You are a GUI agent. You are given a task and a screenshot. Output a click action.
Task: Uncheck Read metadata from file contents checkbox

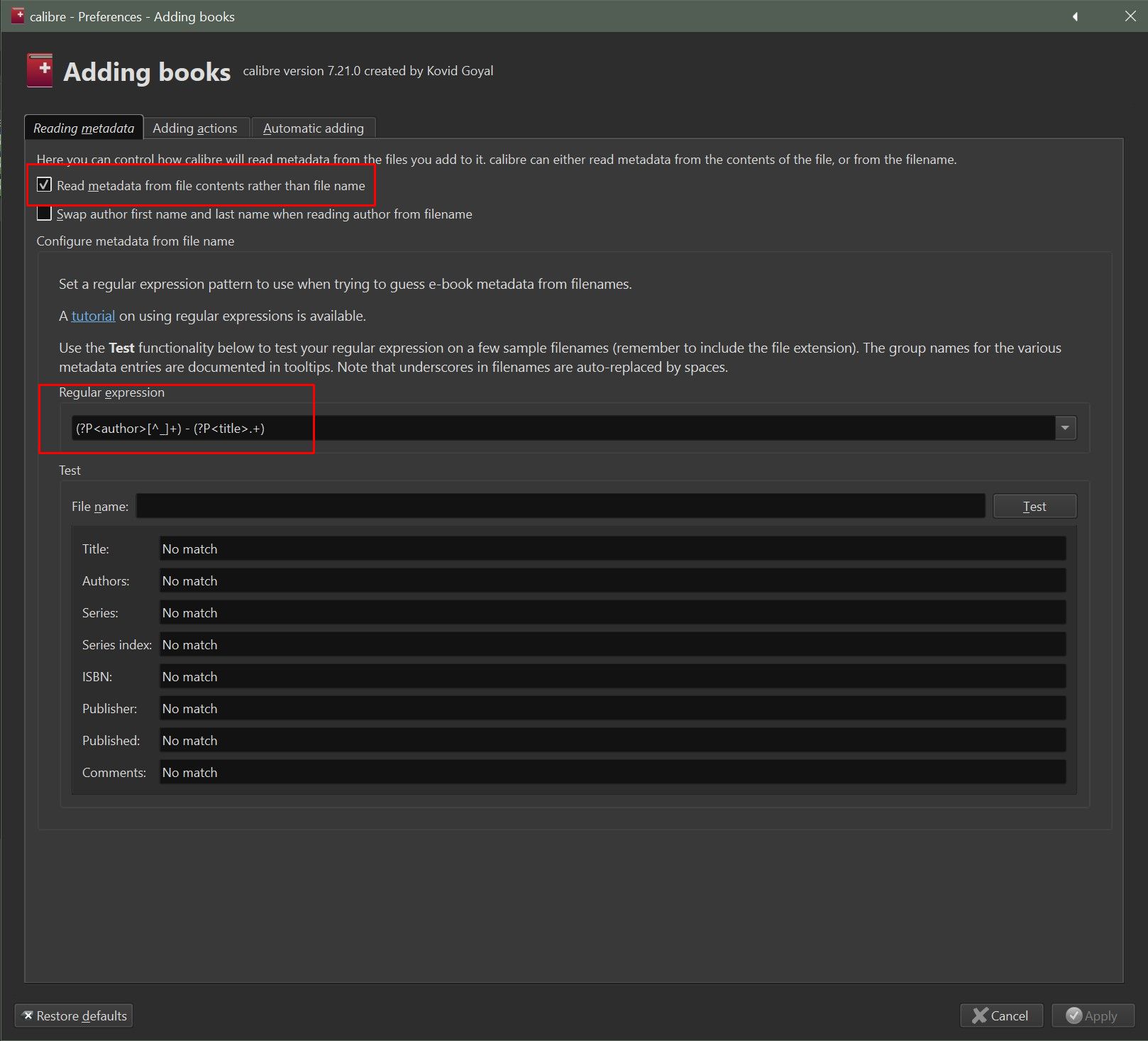pyautogui.click(x=44, y=185)
